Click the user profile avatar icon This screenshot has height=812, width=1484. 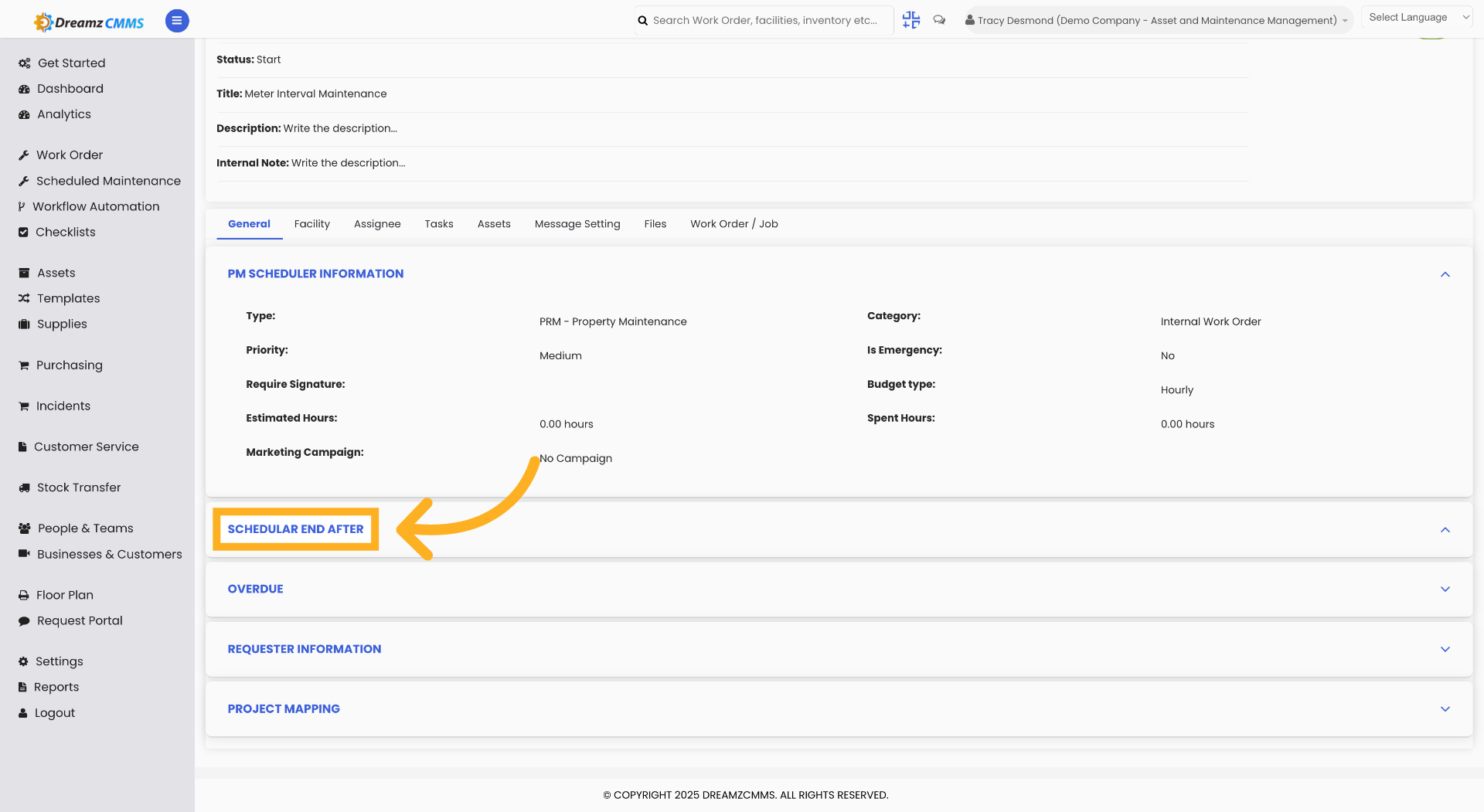click(969, 20)
